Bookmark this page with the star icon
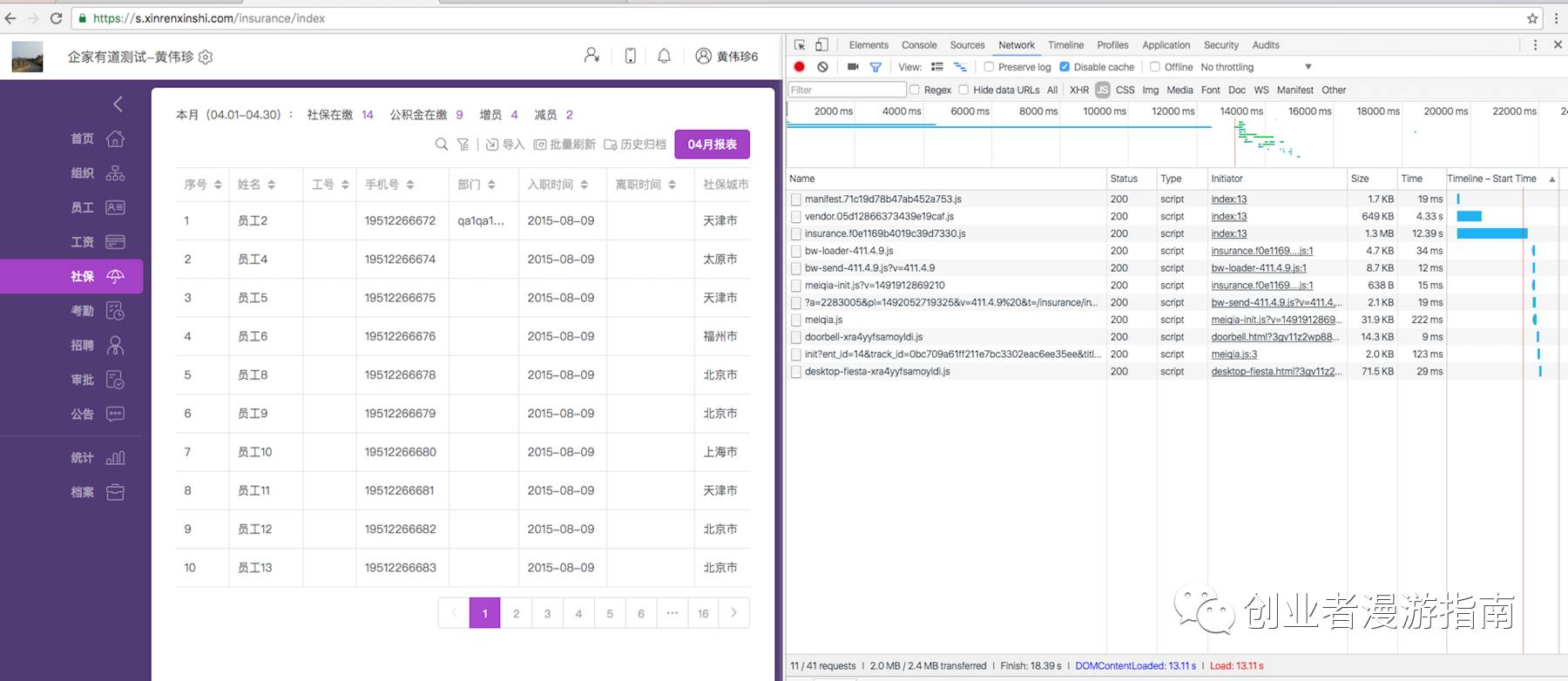Viewport: 1568px width, 681px height. pos(1532,18)
